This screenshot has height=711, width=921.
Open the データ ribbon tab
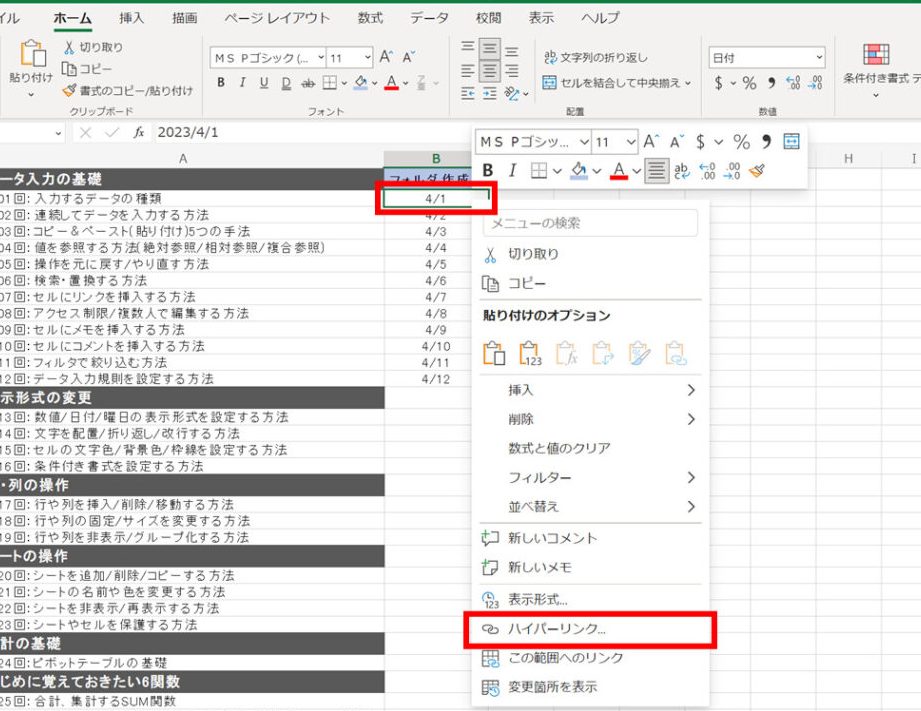coord(429,18)
